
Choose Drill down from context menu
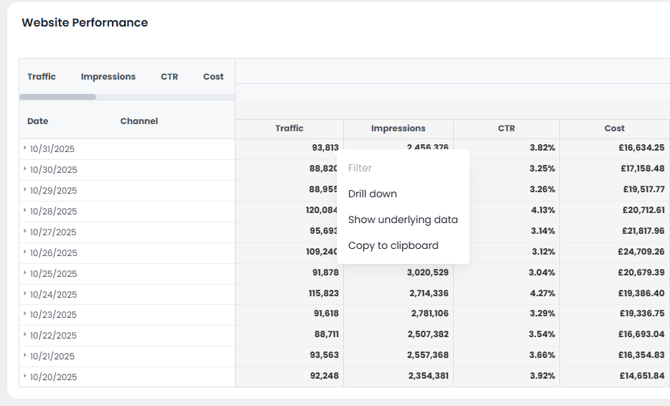point(372,194)
